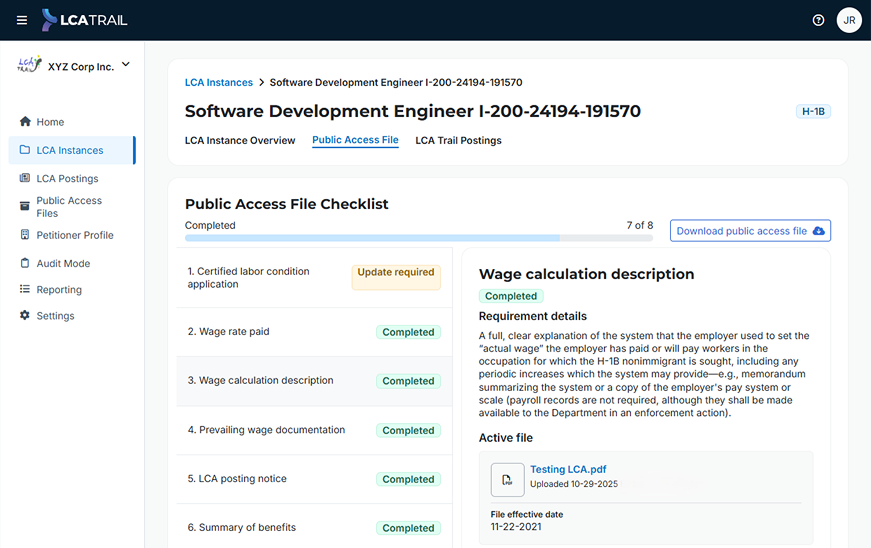Open the help question mark icon
Viewport: 871px width, 548px height.
tap(818, 21)
